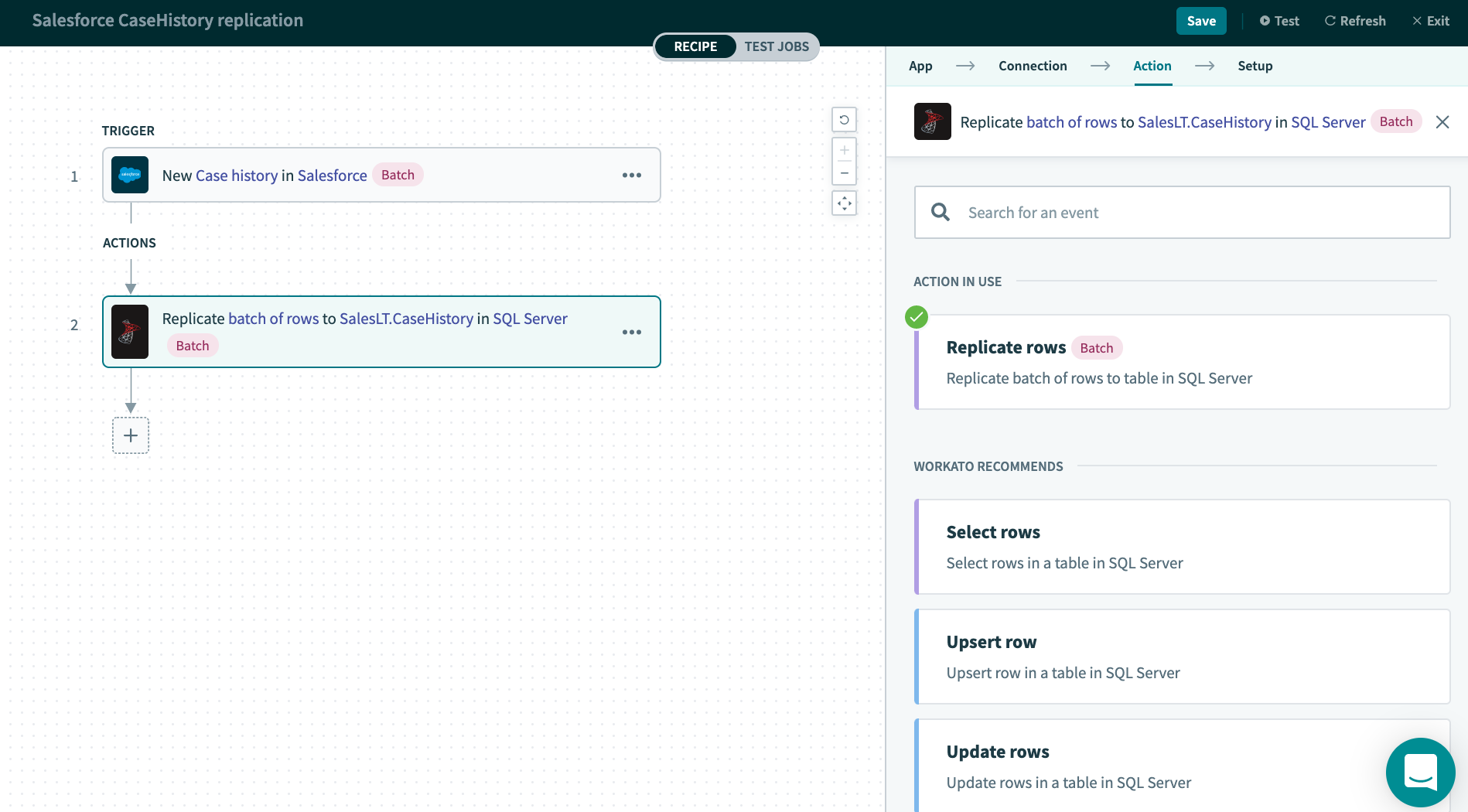1468x812 pixels.
Task: Choose the Select rows recommended action
Action: (x=1183, y=547)
